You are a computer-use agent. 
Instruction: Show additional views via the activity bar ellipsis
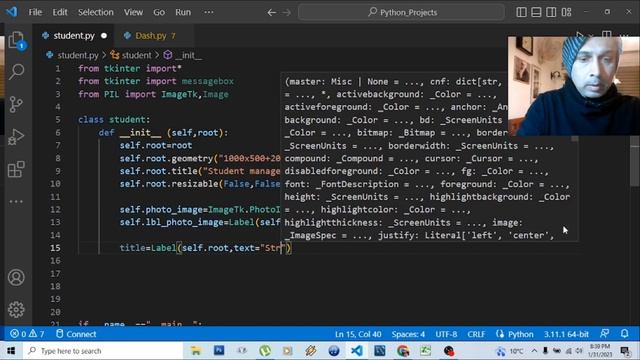point(16,201)
